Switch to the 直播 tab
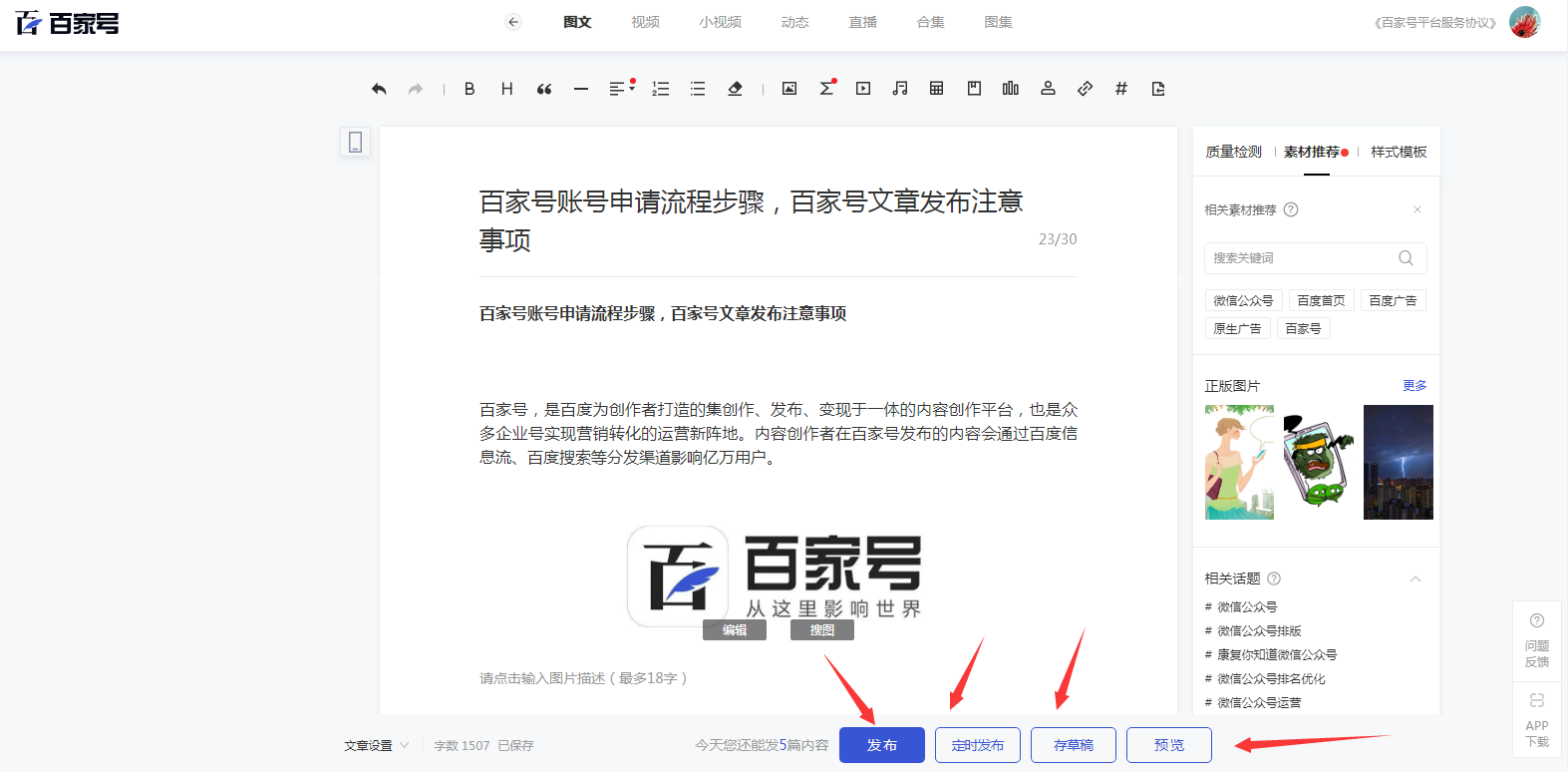This screenshot has width=1568, height=772. [x=862, y=22]
